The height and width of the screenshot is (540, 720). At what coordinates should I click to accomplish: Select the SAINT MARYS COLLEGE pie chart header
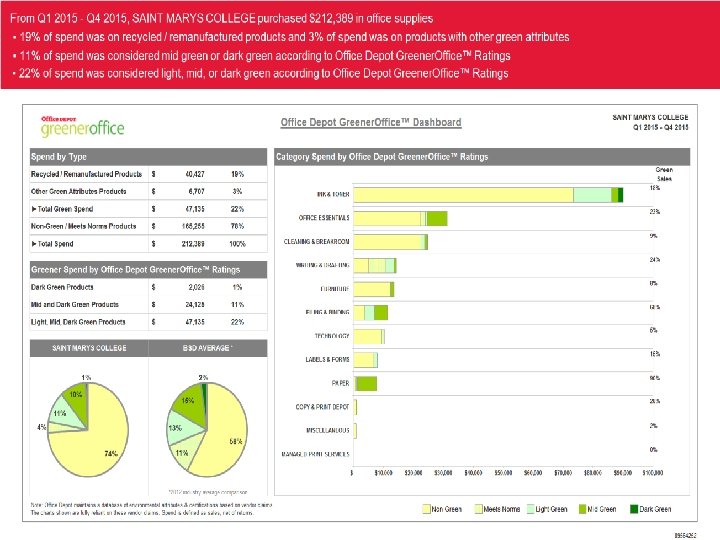[x=89, y=348]
